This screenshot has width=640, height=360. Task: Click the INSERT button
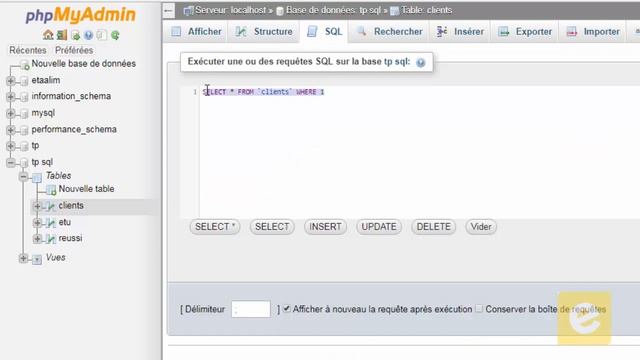(325, 227)
